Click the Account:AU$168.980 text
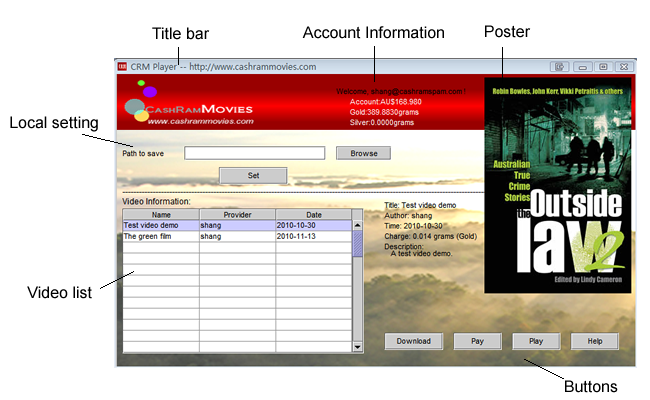The image size is (650, 400). click(x=386, y=102)
